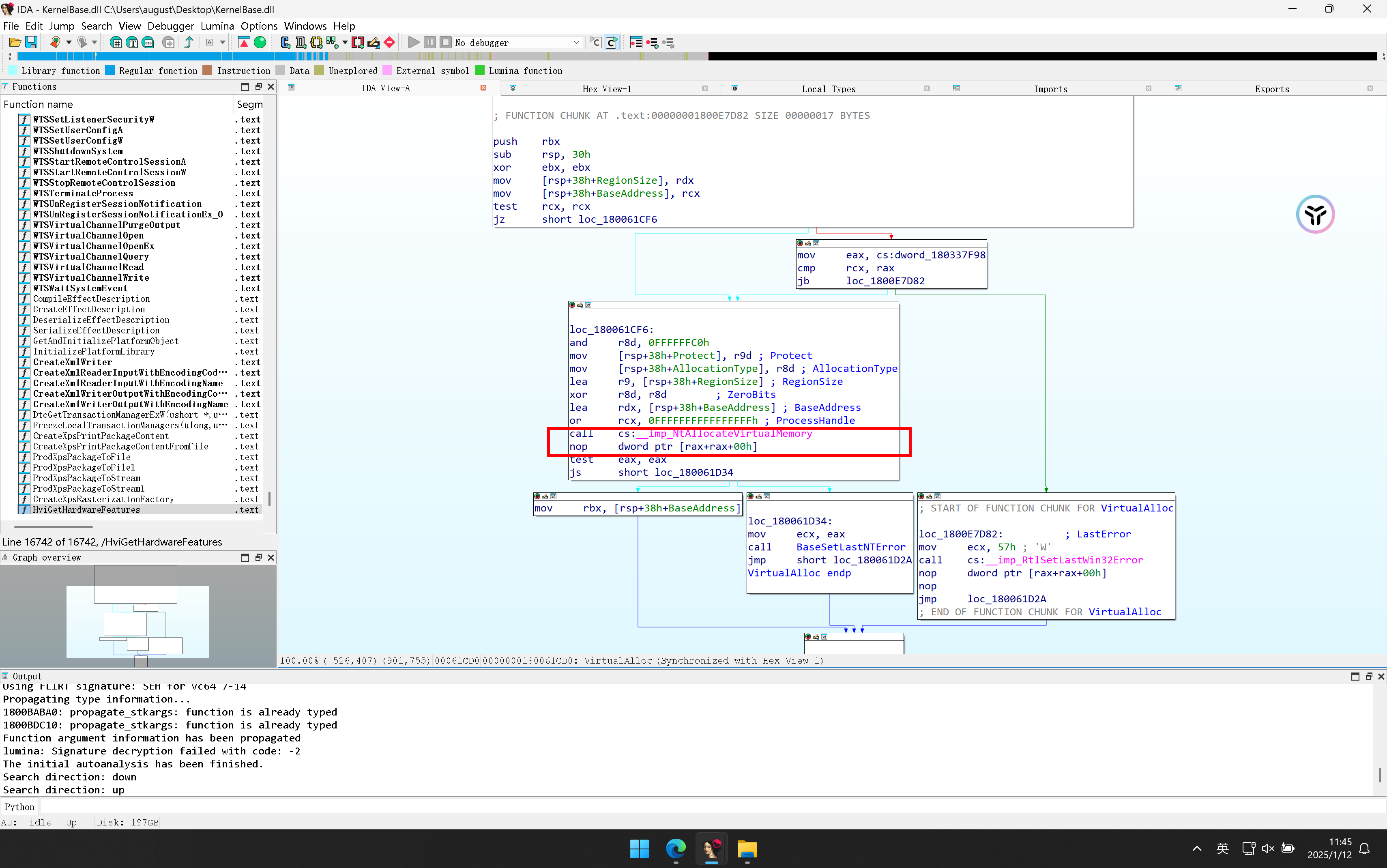Select HviGetHardwareFeatures in function list
Image resolution: width=1387 pixels, height=868 pixels.
coord(86,510)
